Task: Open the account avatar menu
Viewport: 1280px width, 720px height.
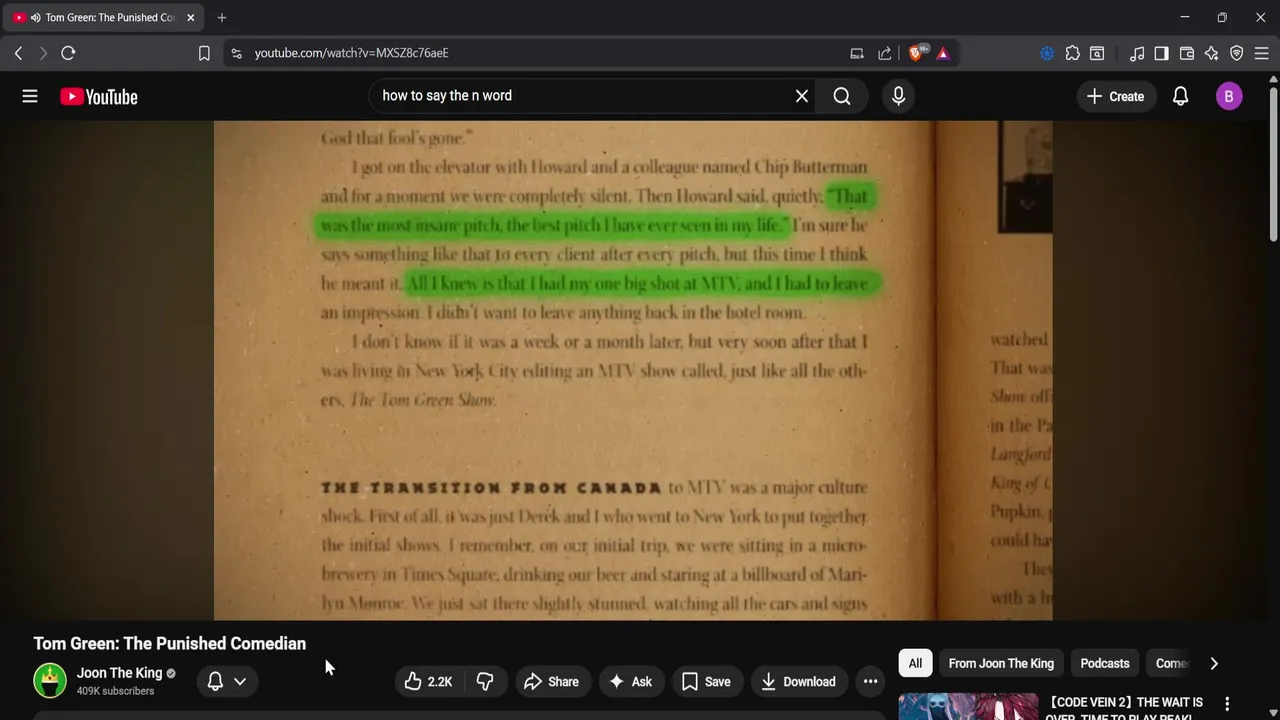Action: coord(1229,96)
